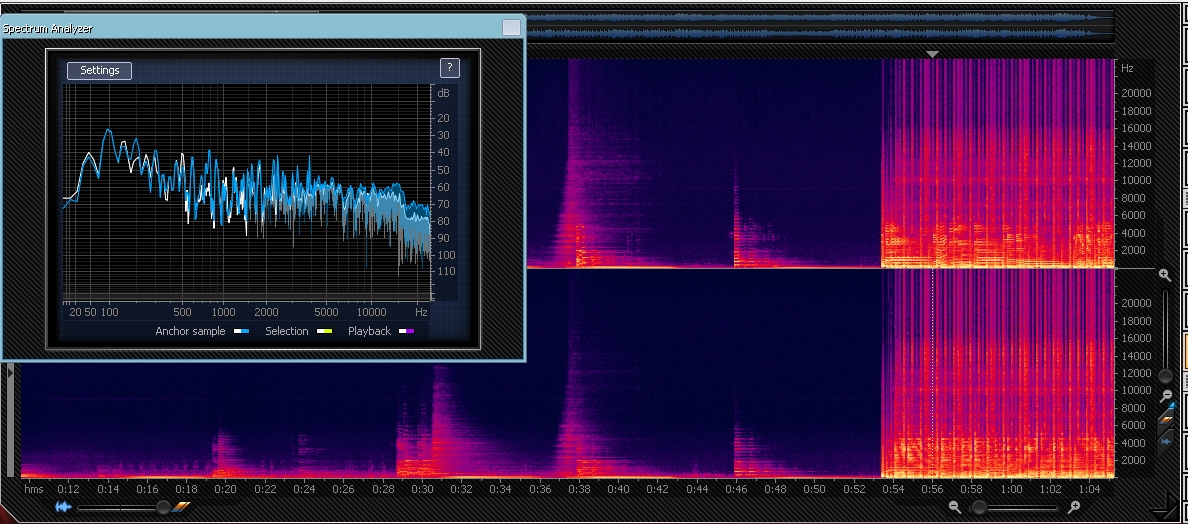Click the waveform/spectrogram blend slider knob
Viewport: 1188px width, 524px height.
point(163,508)
